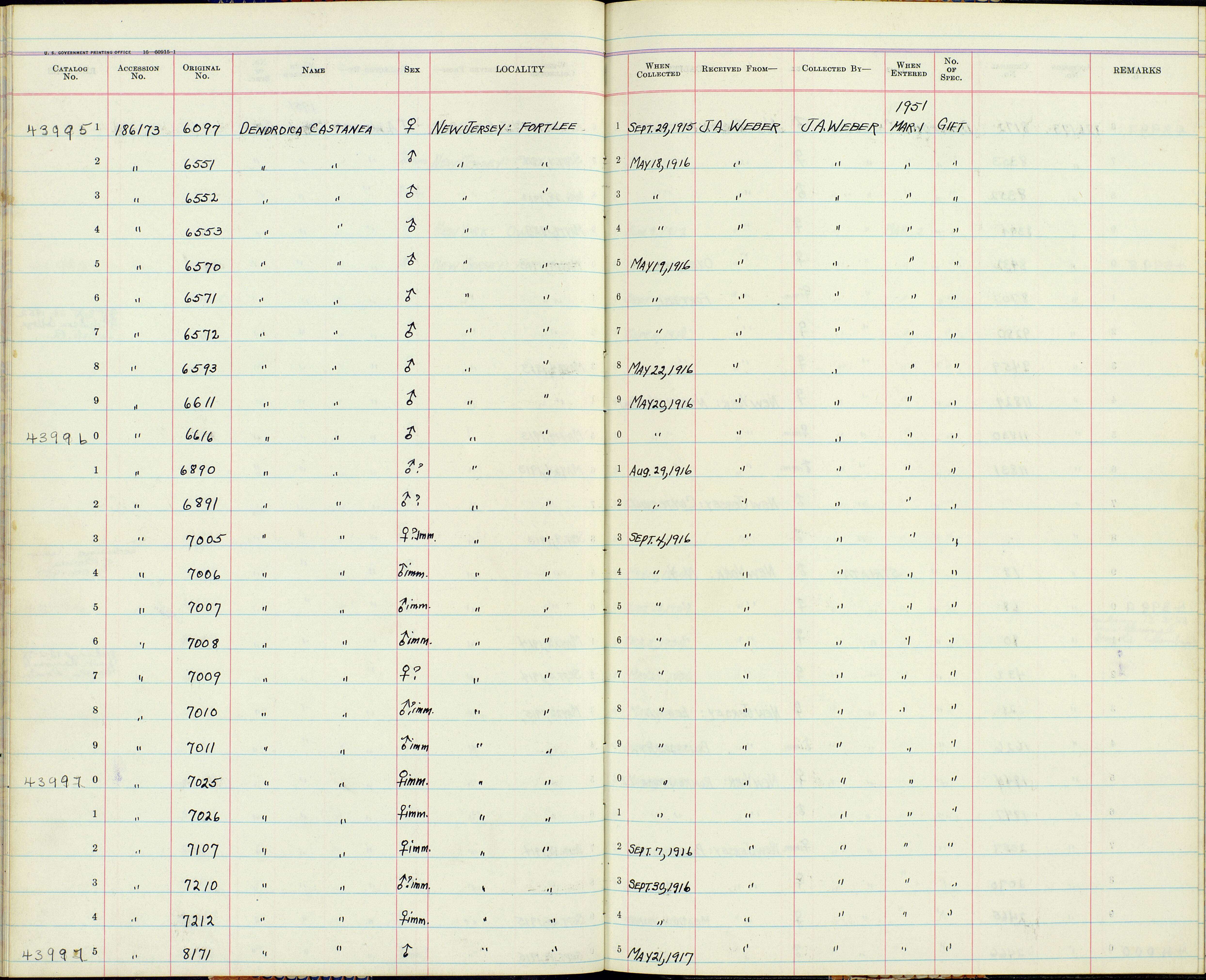Select the date 'May 19, 1916'

coord(661,266)
